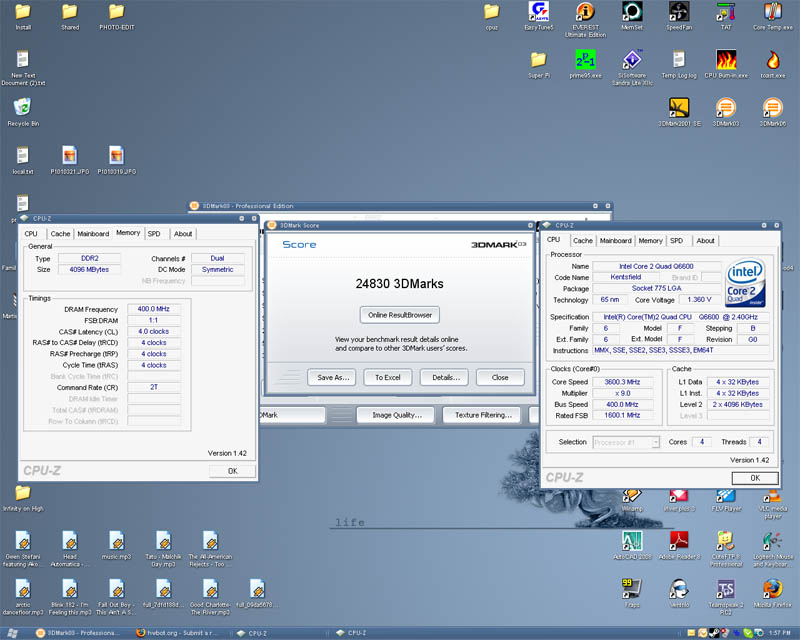This screenshot has width=800, height=640.
Task: Open the Temp Log.log file
Action: point(679,64)
